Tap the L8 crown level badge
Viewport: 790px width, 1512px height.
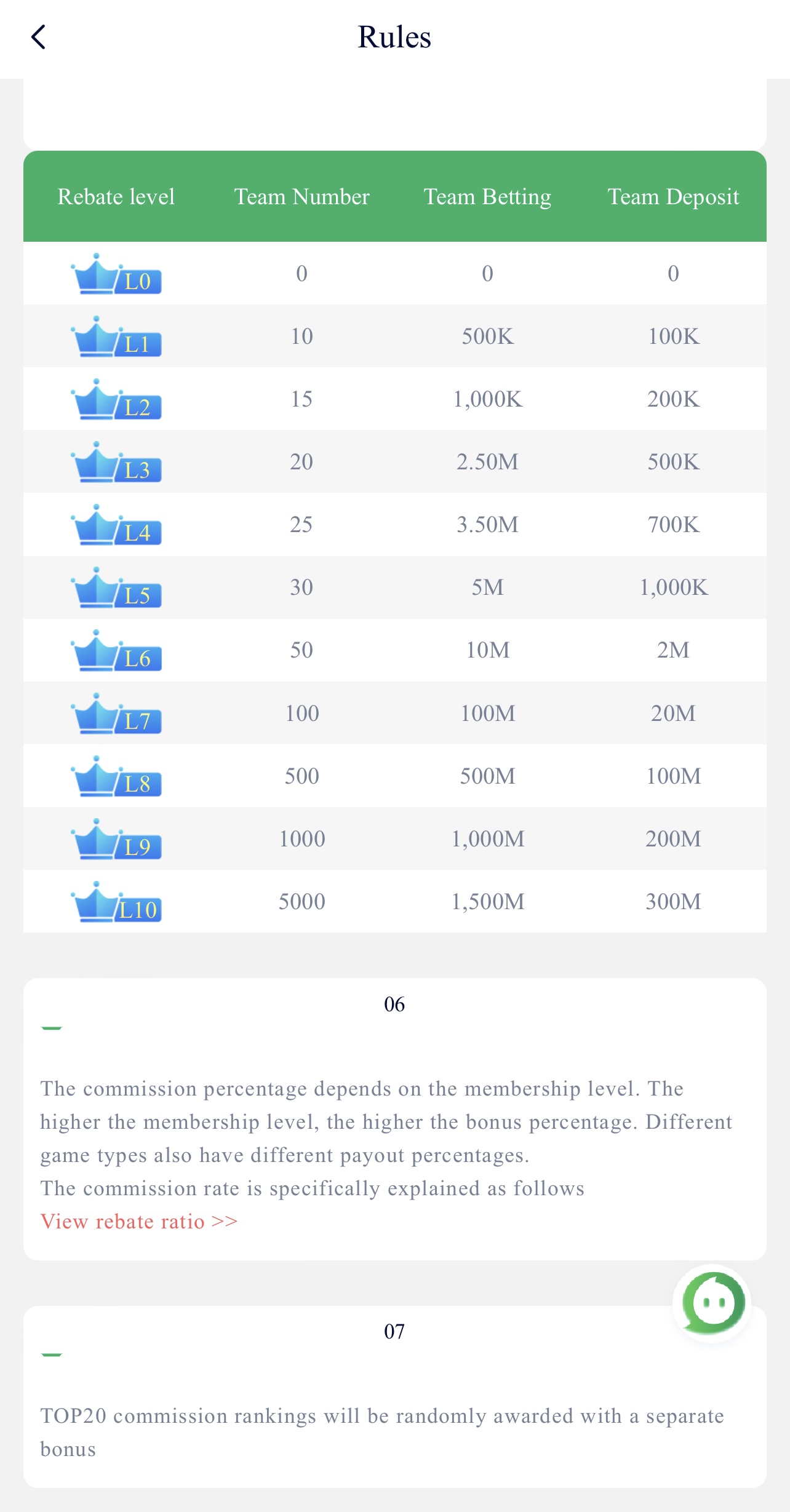coord(116,776)
